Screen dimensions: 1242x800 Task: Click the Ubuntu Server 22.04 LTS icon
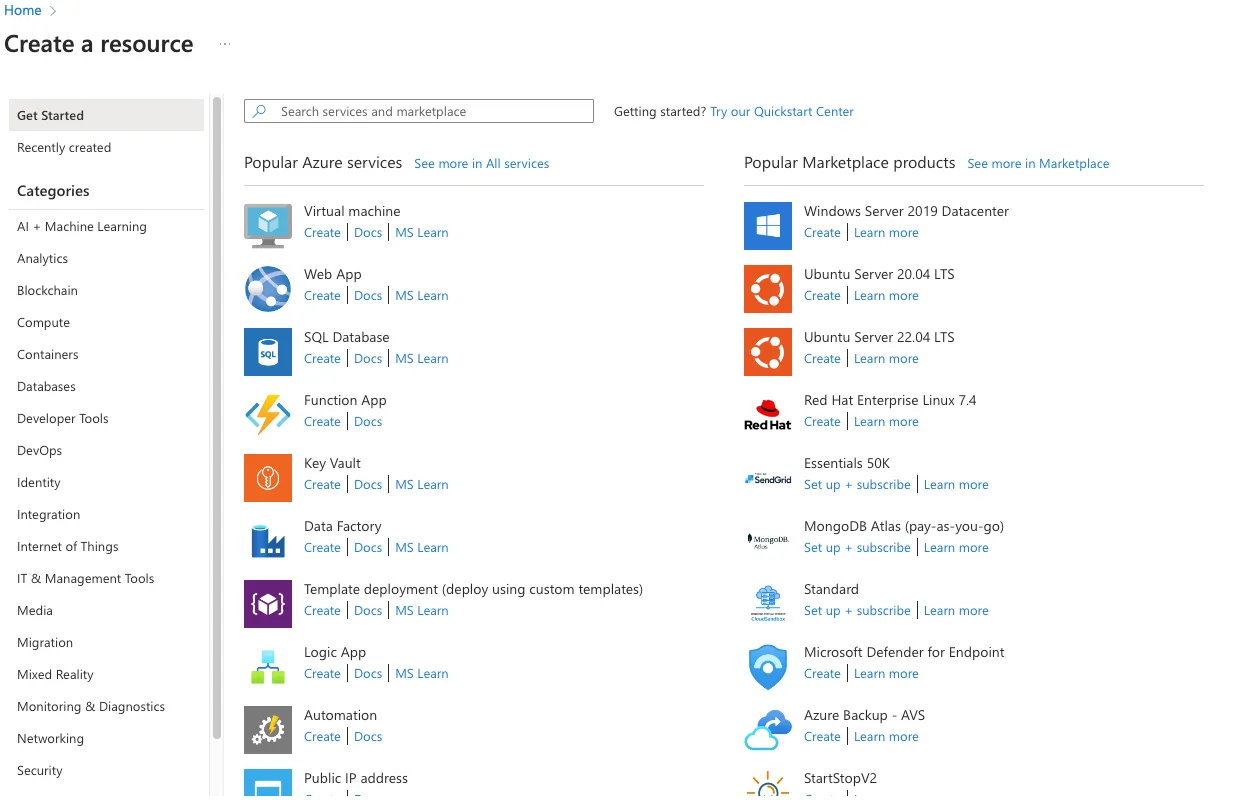(x=768, y=352)
